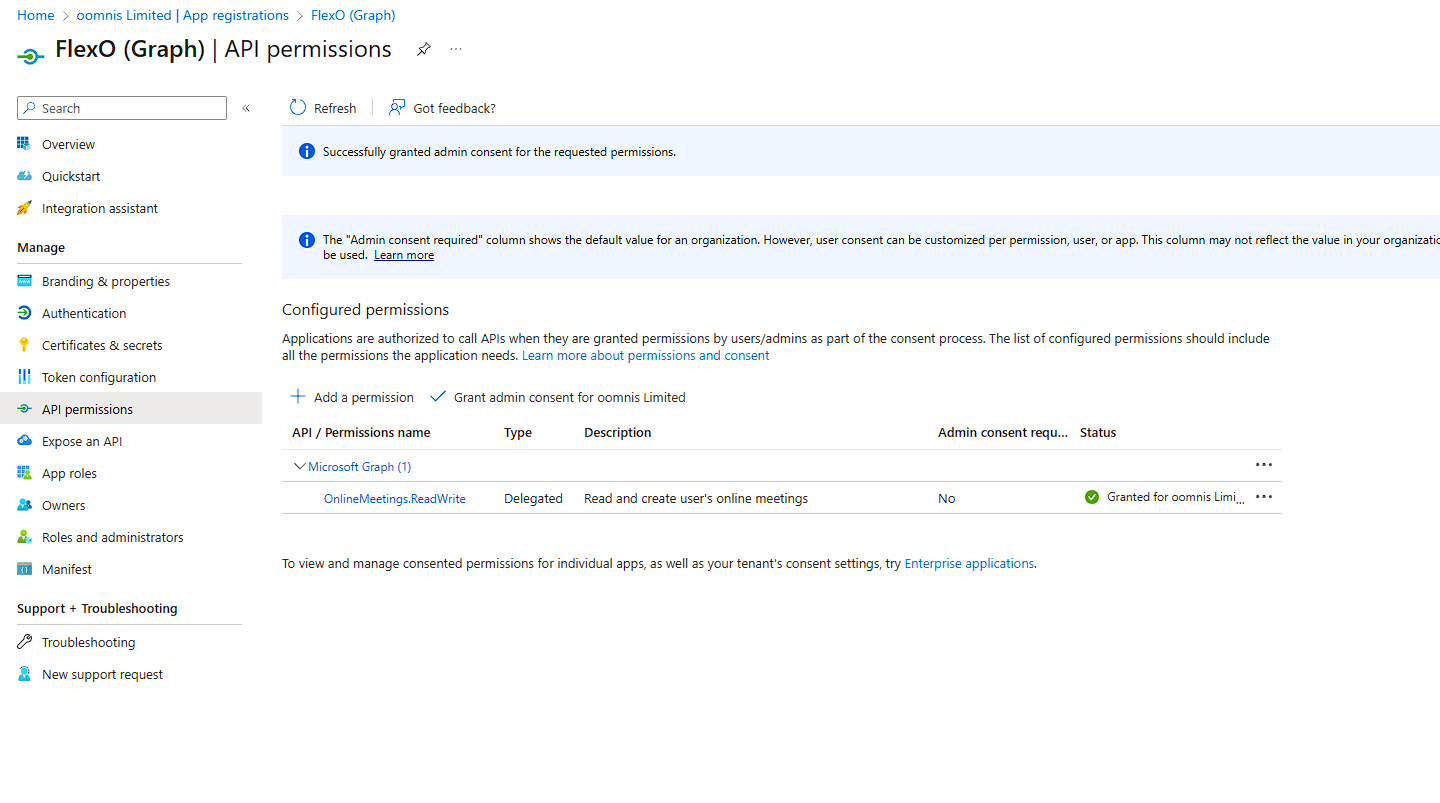Focus the sidebar Search input field
The image size is (1440, 803).
click(122, 108)
